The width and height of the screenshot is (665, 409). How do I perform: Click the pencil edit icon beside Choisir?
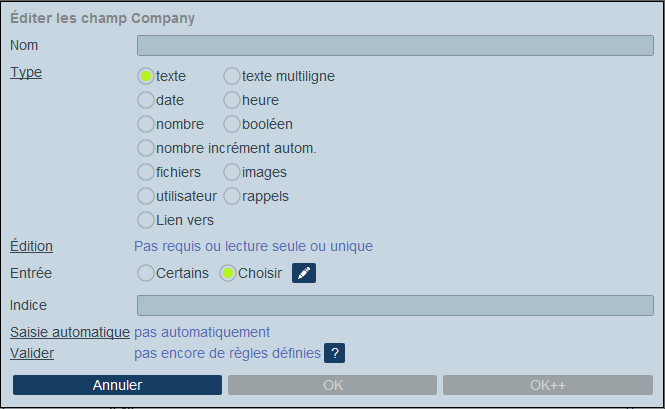pos(304,273)
